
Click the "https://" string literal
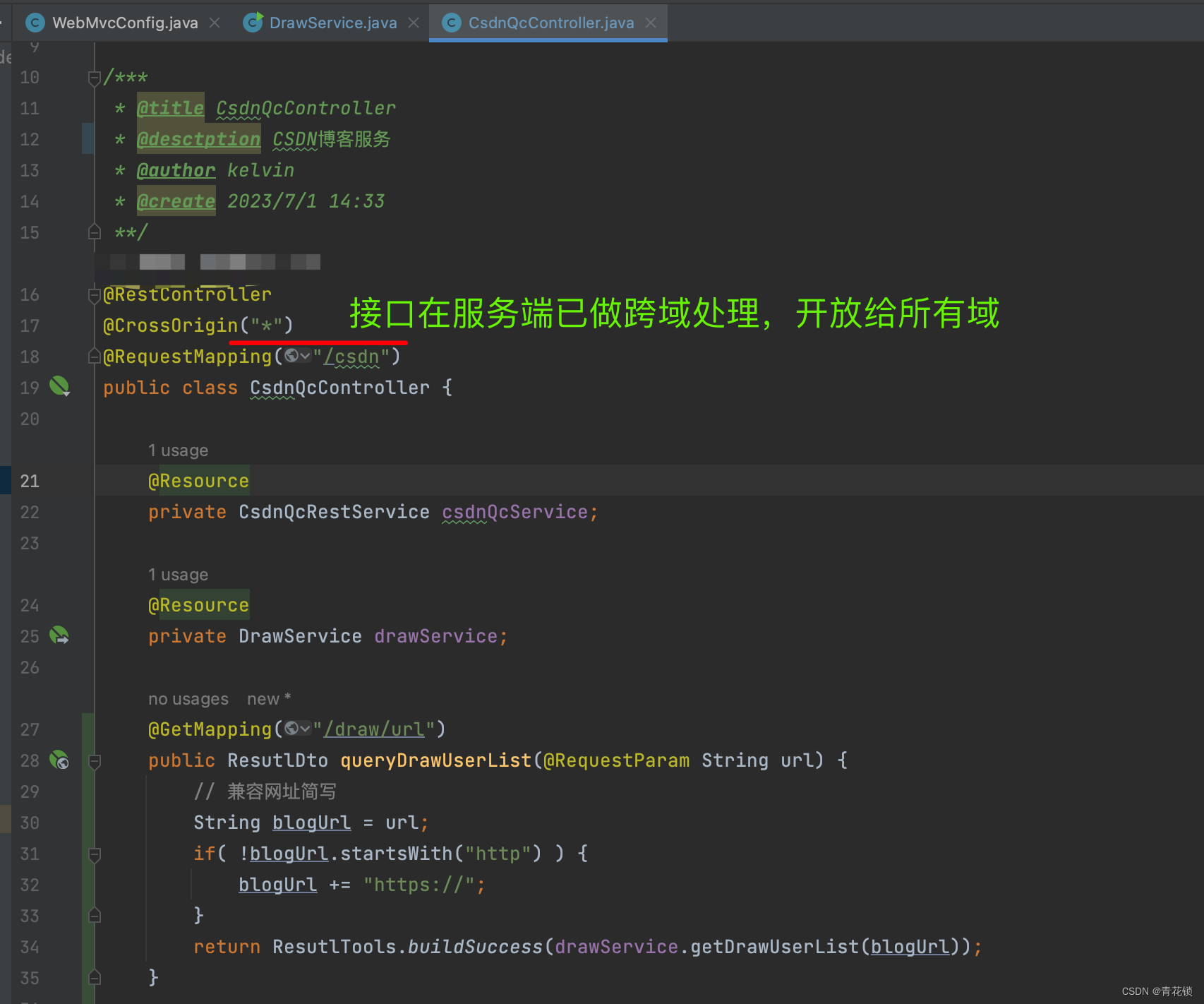pos(419,885)
